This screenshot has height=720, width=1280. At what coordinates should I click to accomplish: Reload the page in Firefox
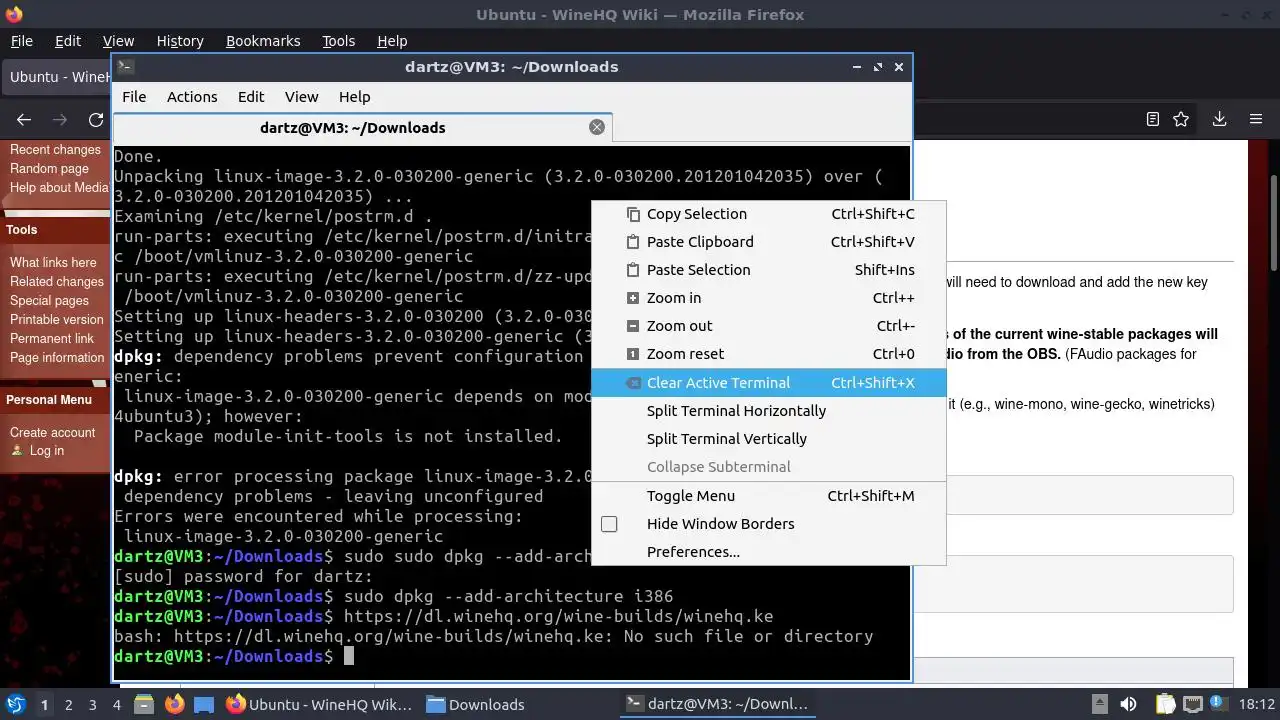[x=96, y=120]
